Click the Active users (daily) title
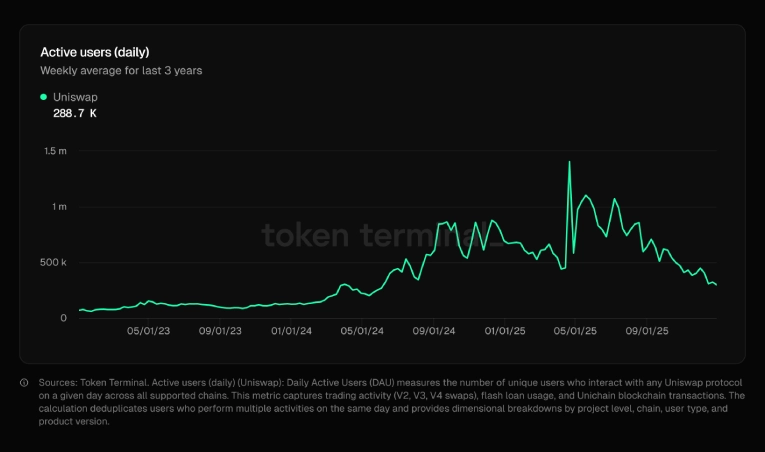 point(95,51)
